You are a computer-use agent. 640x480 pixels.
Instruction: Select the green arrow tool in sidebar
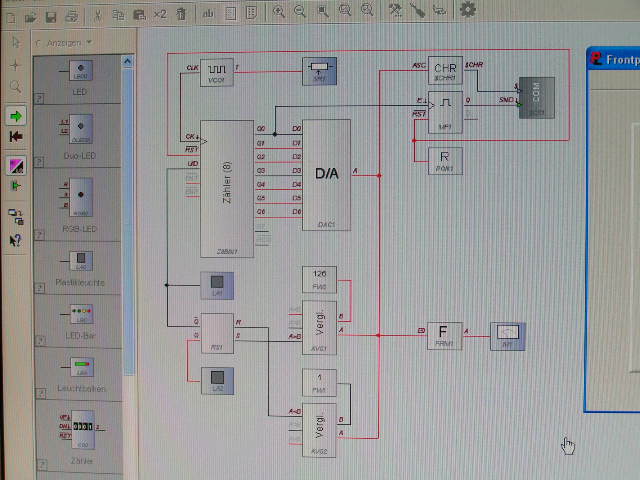(x=15, y=116)
